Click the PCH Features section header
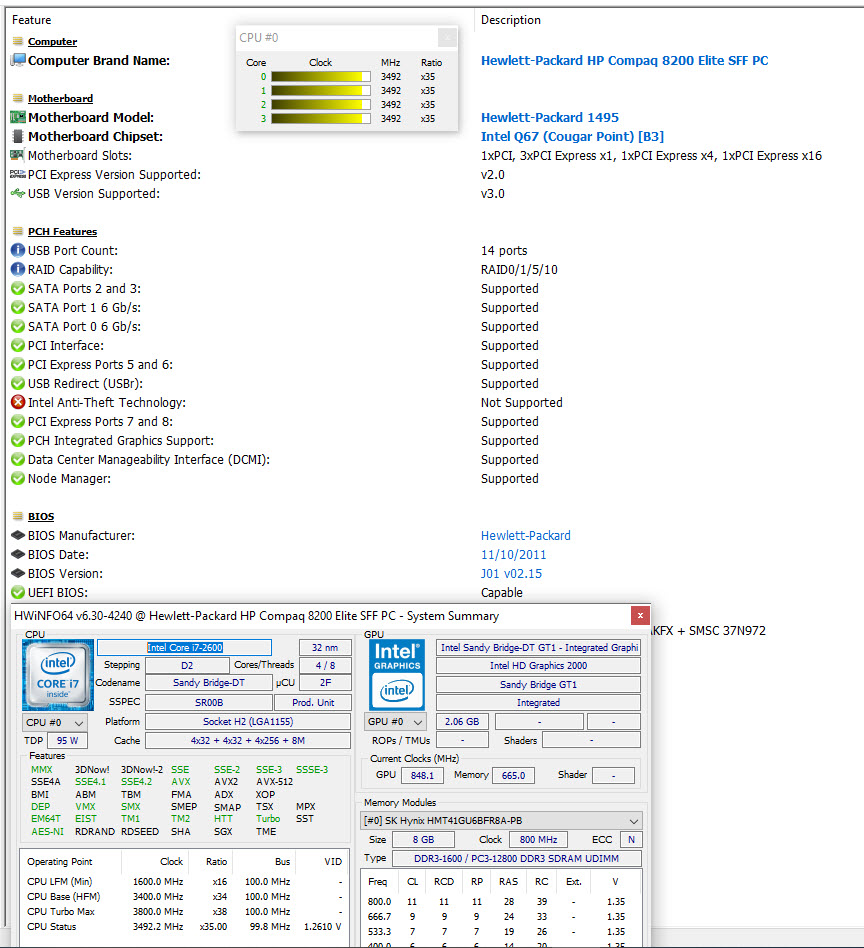Image resolution: width=864 pixels, height=948 pixels. click(62, 231)
